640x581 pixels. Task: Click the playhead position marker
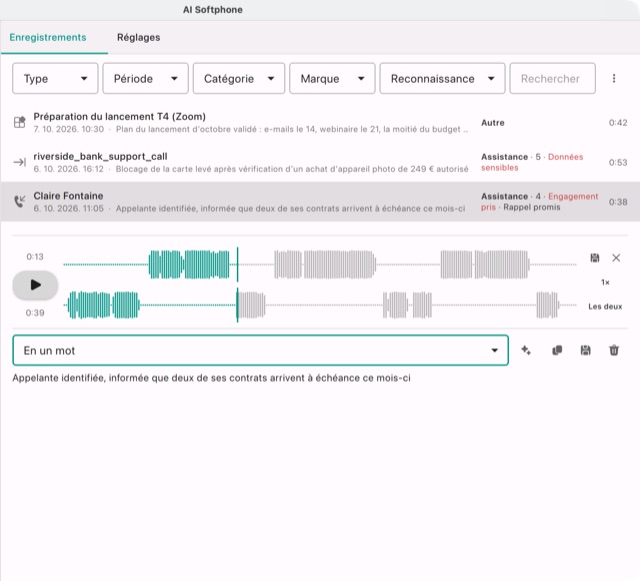click(x=237, y=285)
